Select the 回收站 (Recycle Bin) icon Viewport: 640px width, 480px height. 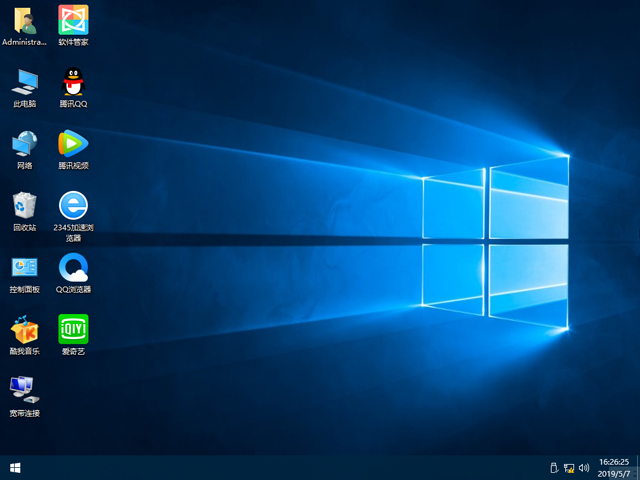click(24, 205)
